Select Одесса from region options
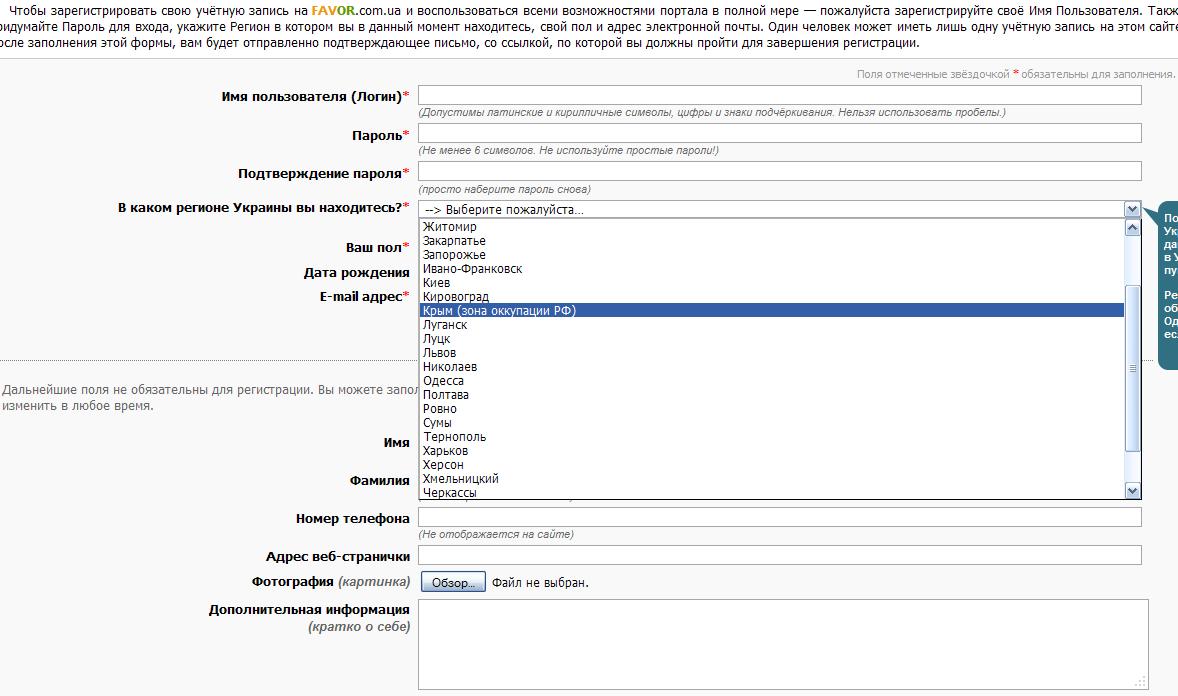The width and height of the screenshot is (1178, 696). coord(443,381)
